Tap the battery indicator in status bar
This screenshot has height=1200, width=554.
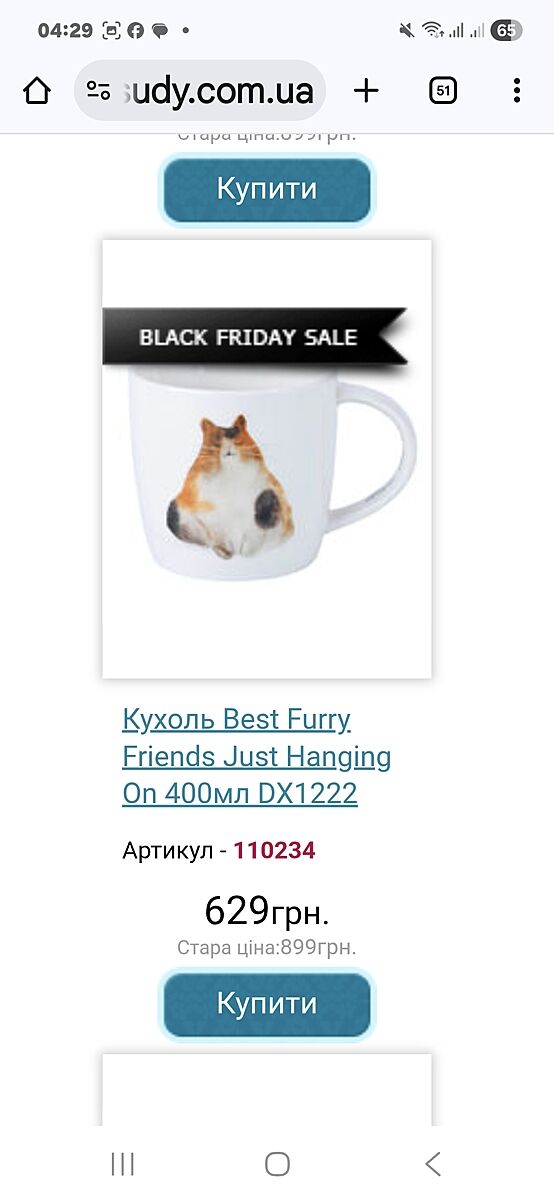point(506,30)
